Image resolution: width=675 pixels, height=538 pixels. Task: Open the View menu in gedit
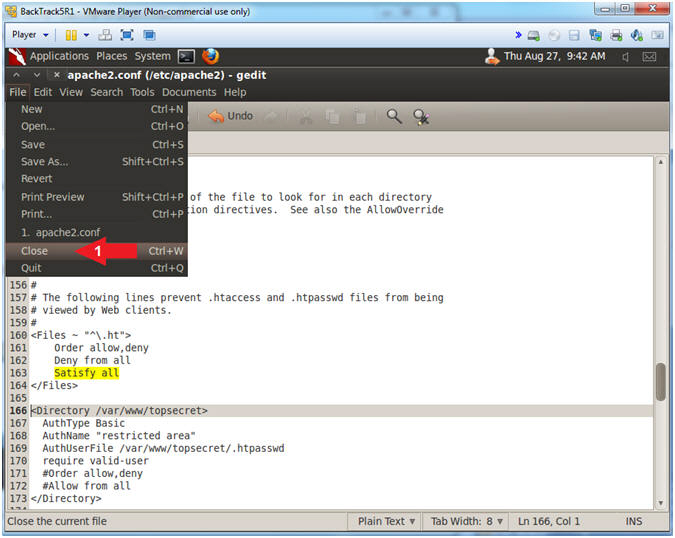[x=71, y=92]
